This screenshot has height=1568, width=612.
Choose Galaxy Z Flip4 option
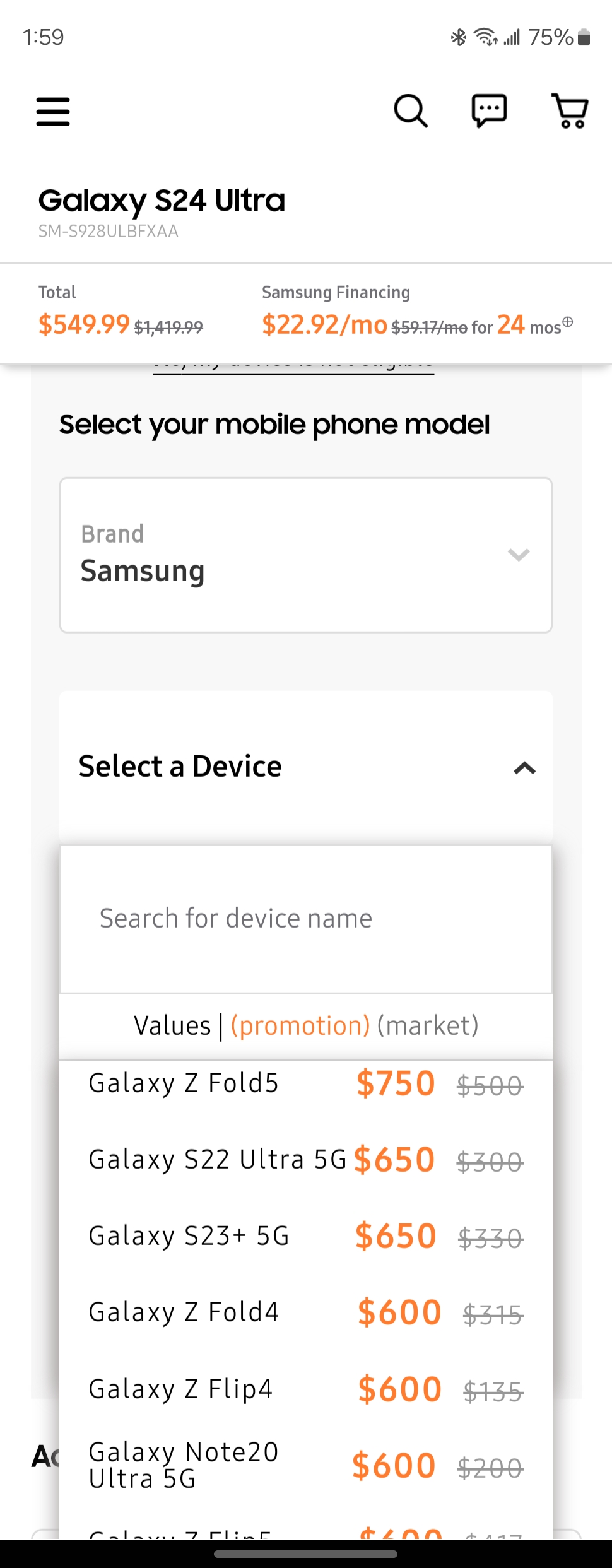point(306,1389)
